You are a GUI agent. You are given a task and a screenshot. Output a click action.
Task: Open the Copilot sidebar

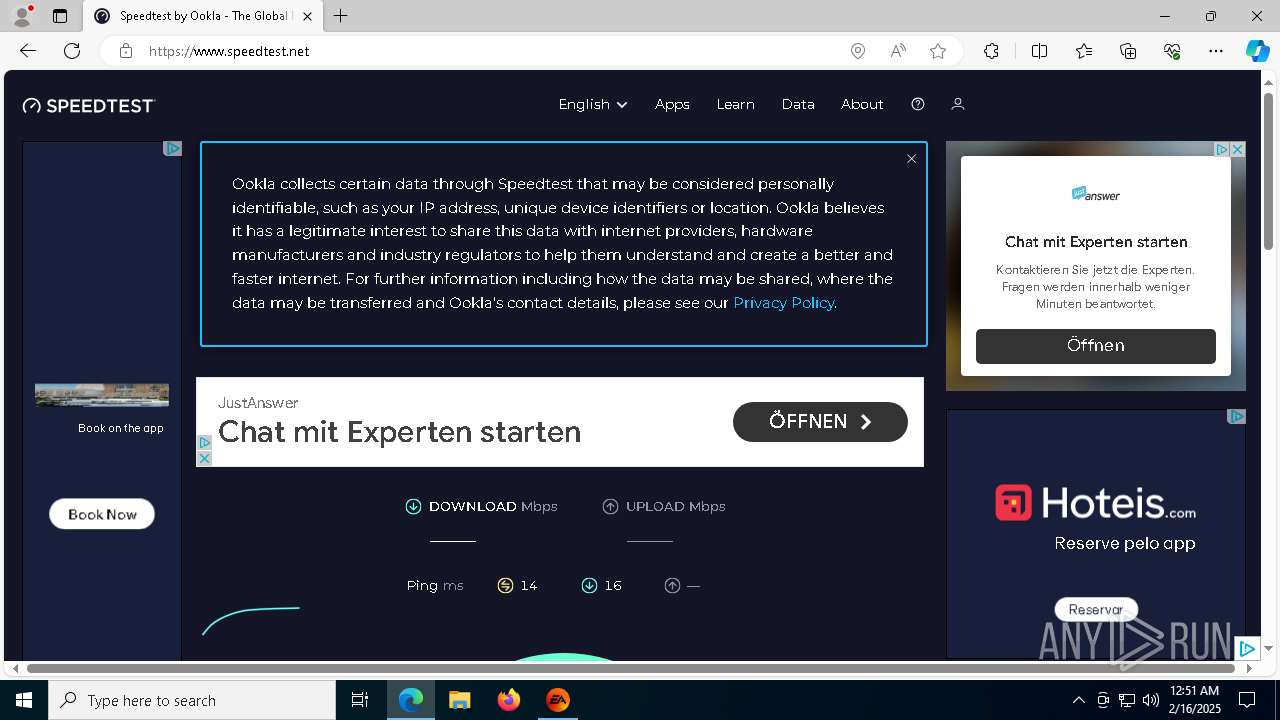1257,51
